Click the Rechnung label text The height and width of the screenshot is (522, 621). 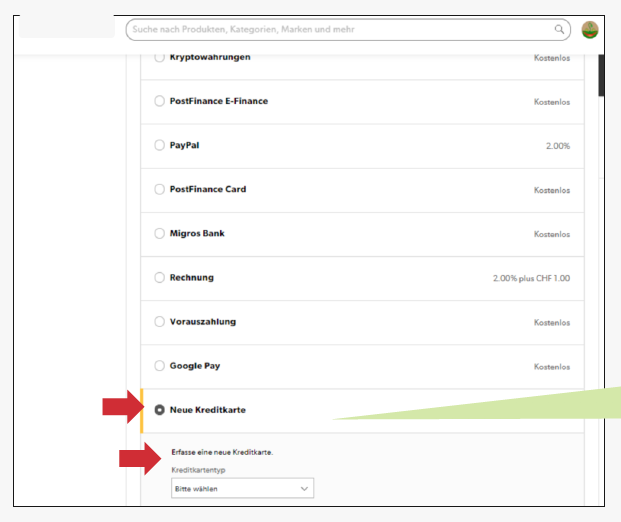[192, 278]
